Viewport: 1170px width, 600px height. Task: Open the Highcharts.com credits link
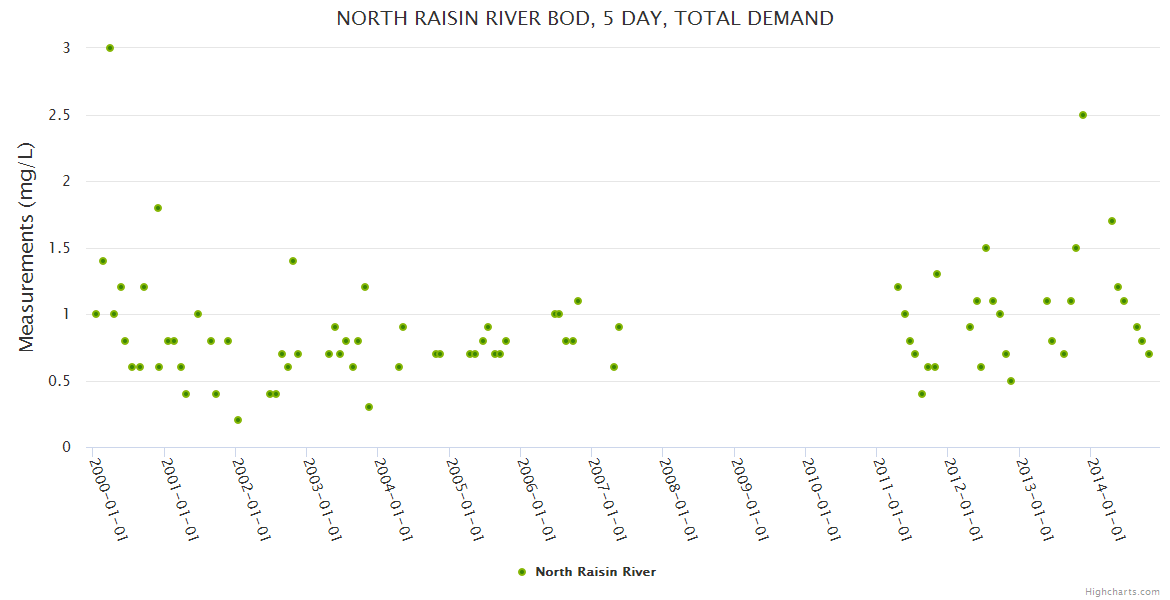click(x=1122, y=591)
